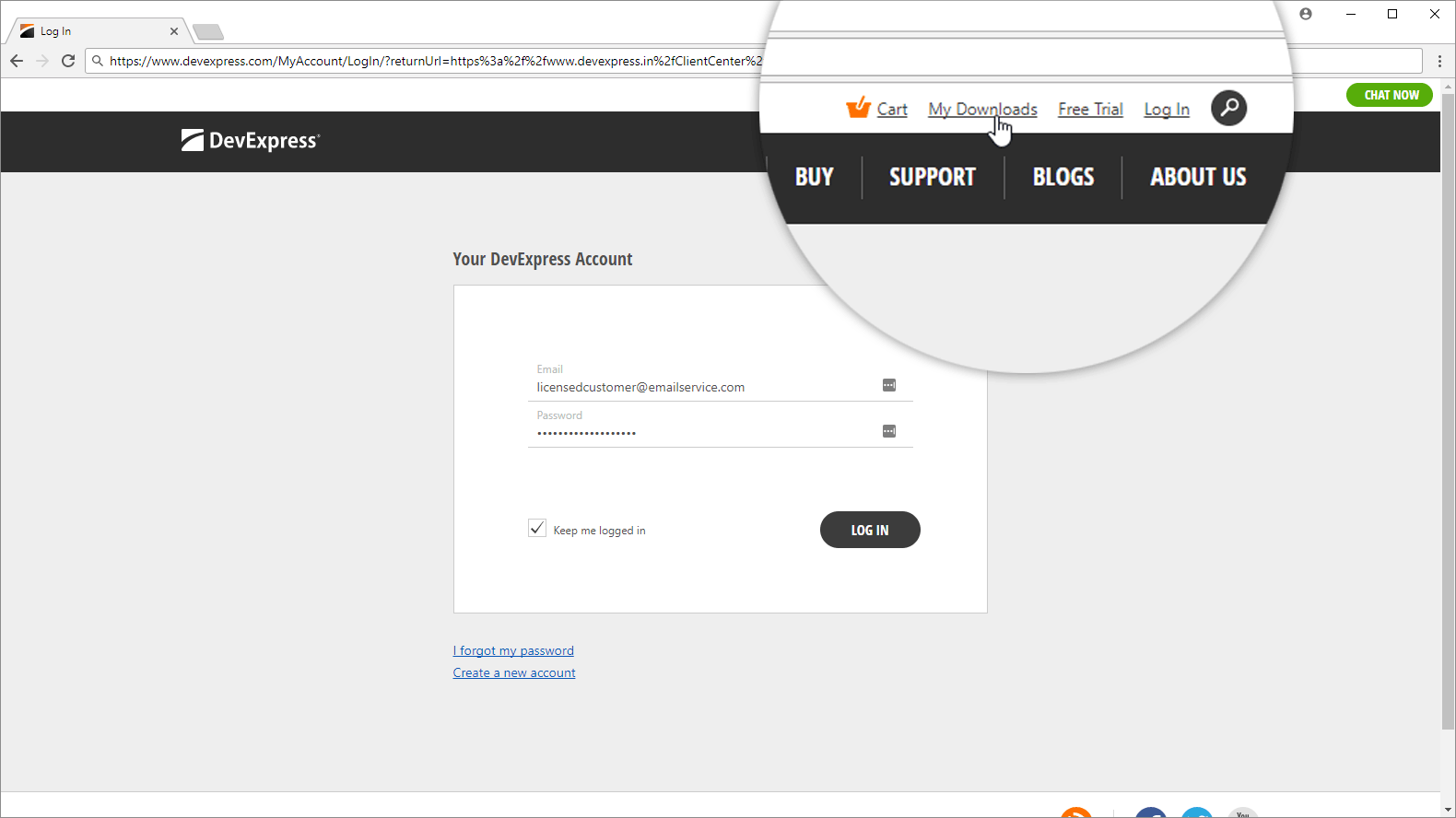Viewport: 1456px width, 818px height.
Task: Minimize the browser window
Action: pos(1351,14)
